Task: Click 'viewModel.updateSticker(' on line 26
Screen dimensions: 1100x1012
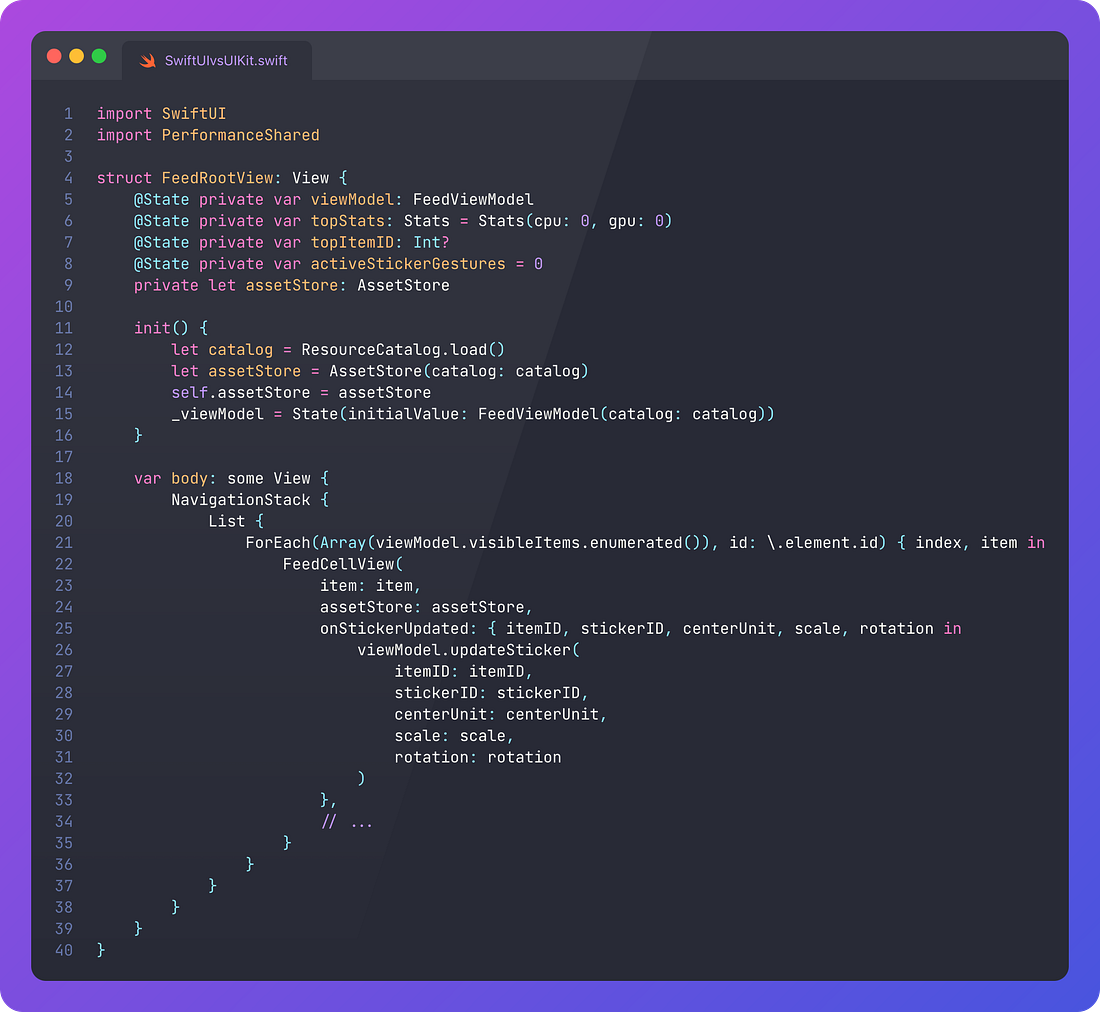Action: [x=469, y=650]
